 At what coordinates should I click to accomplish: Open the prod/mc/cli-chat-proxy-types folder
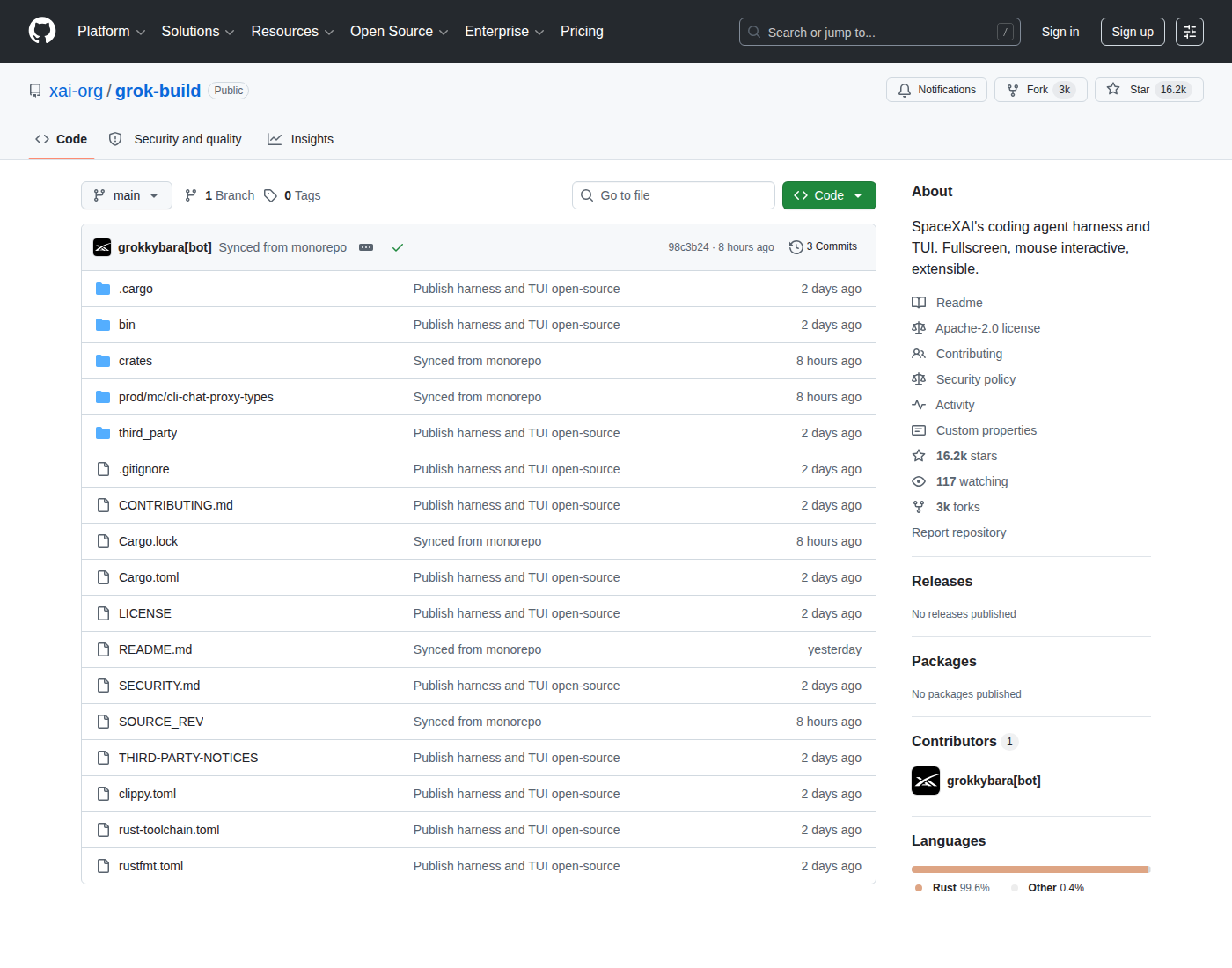pyautogui.click(x=196, y=397)
